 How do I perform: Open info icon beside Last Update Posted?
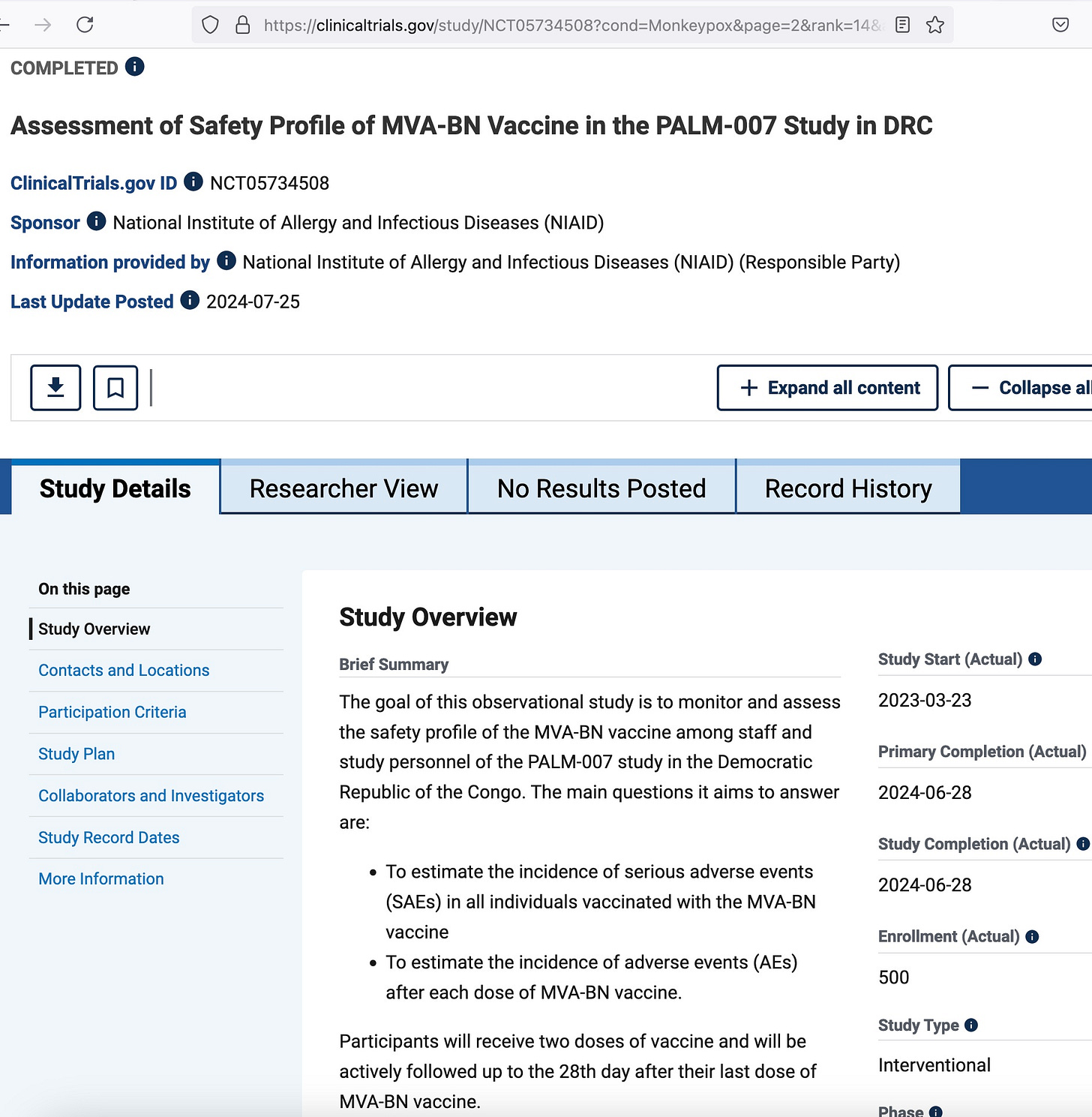pos(190,300)
